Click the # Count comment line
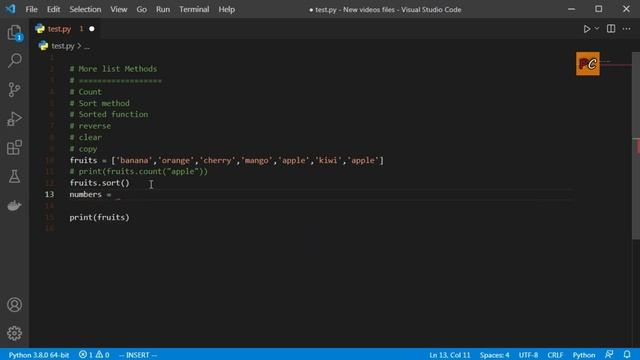Image resolution: width=640 pixels, height=360 pixels. [86, 92]
